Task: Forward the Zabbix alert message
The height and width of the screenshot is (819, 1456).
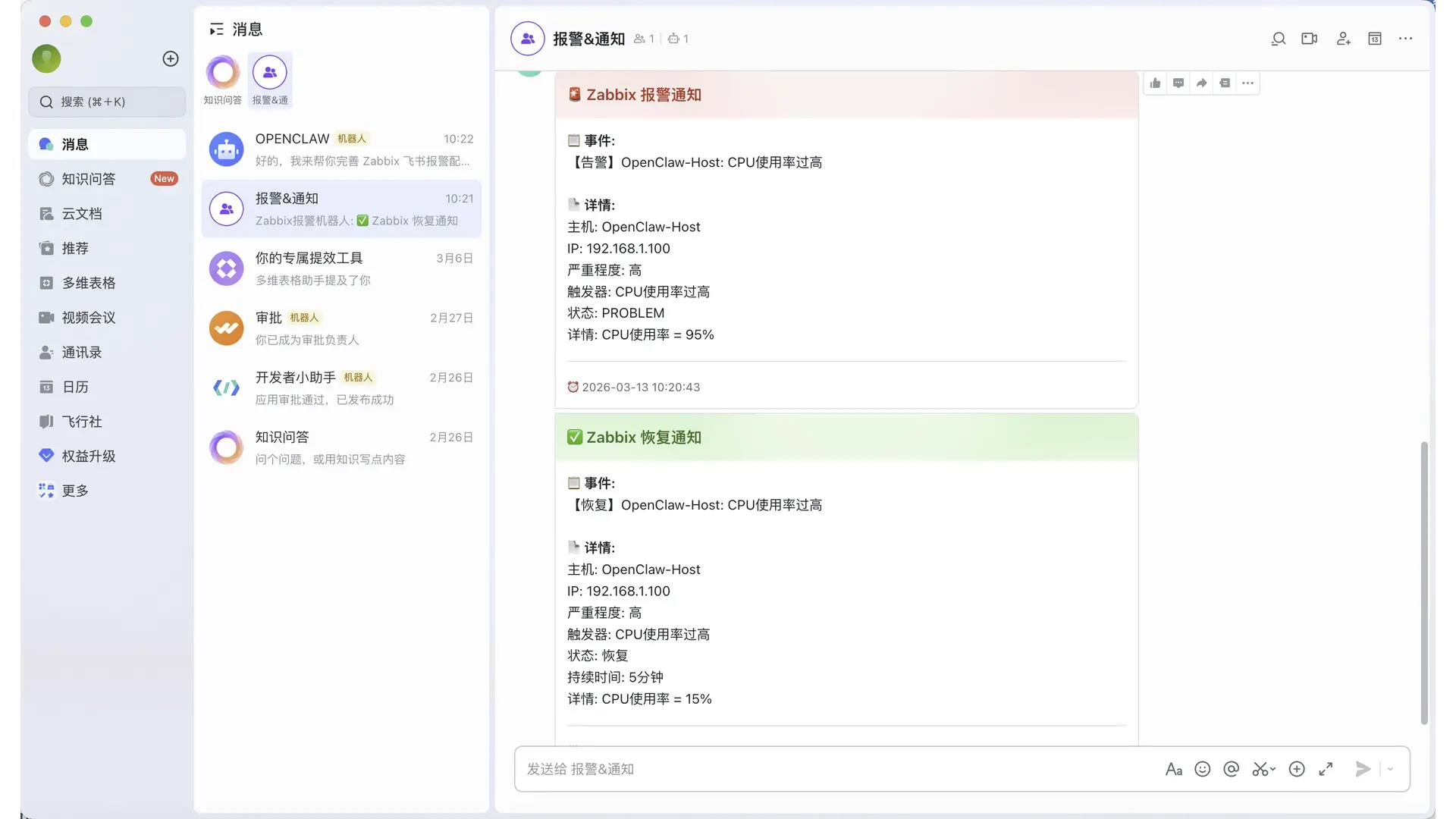Action: [x=1201, y=83]
